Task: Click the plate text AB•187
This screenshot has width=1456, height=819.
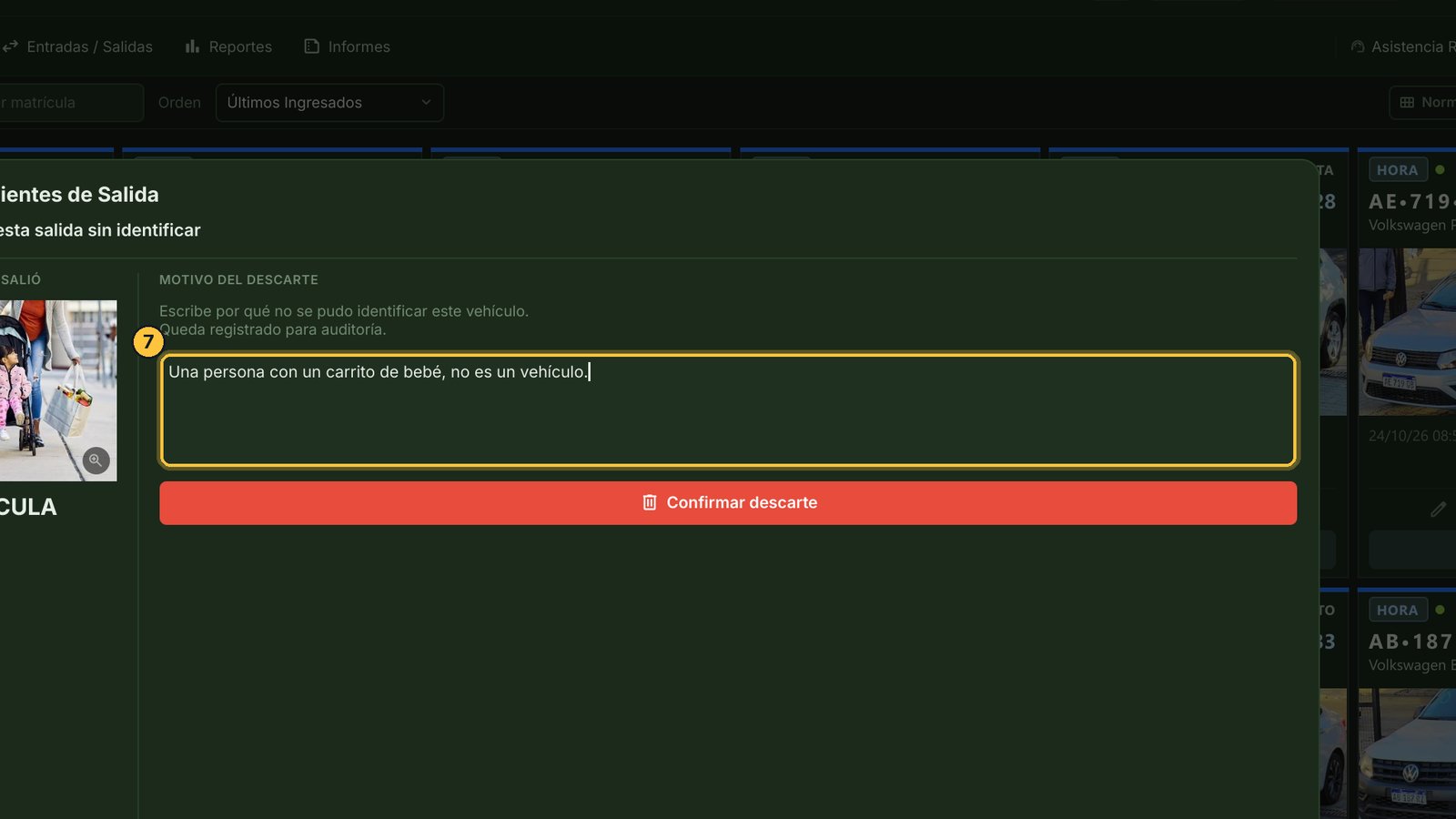Action: click(1411, 642)
